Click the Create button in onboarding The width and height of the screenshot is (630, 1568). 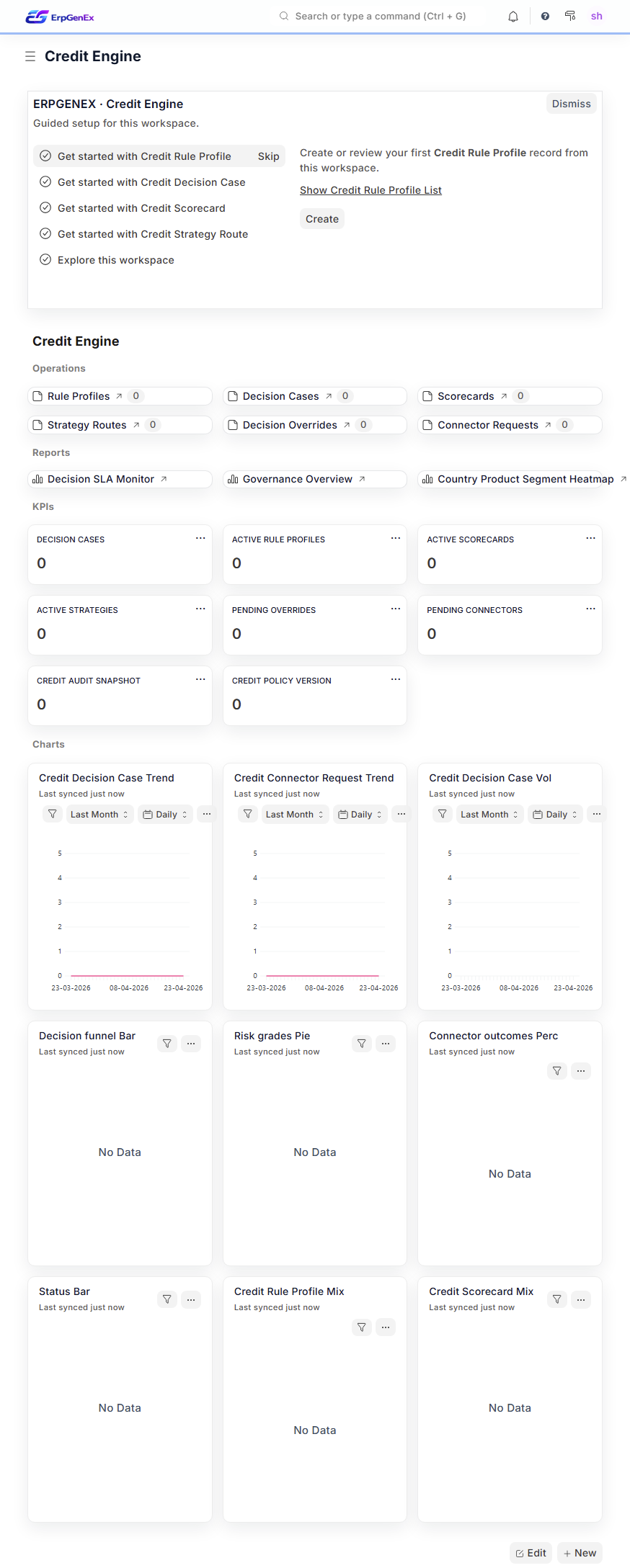coord(321,219)
